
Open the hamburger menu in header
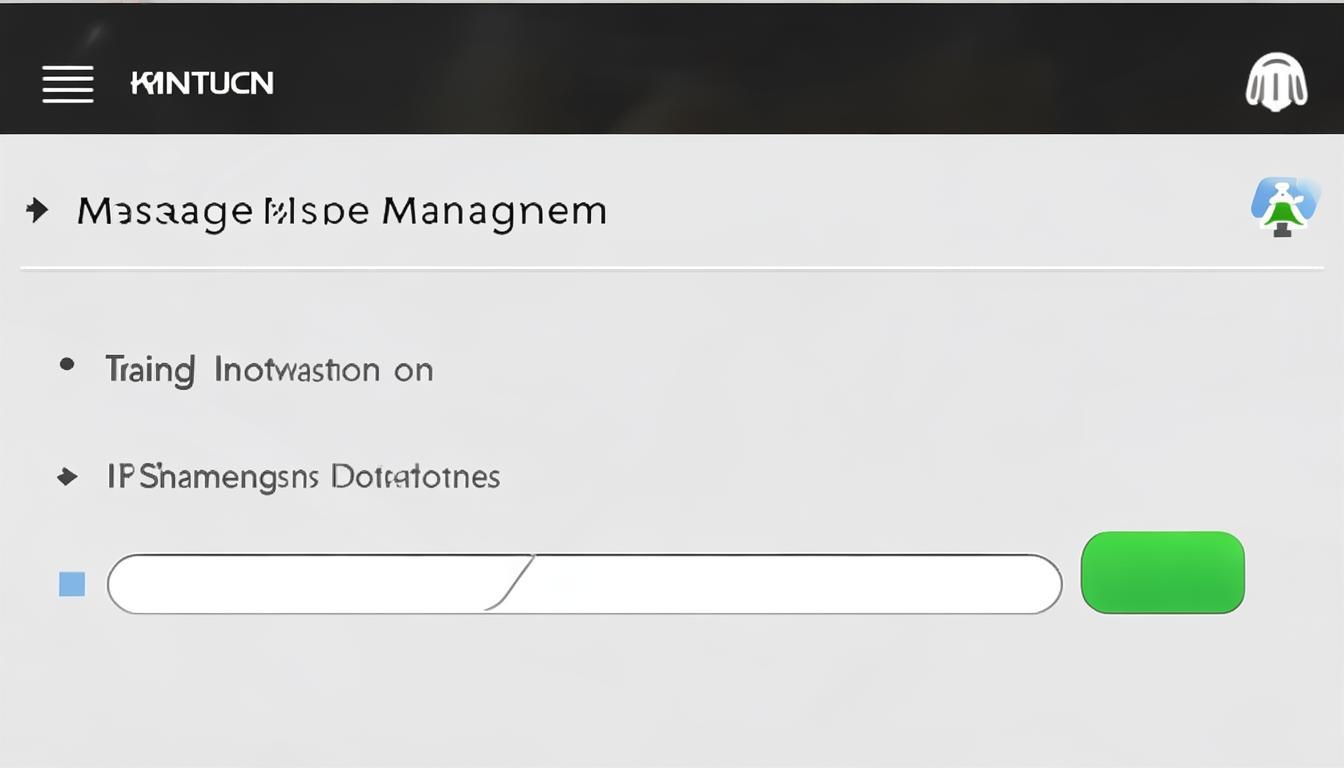point(68,84)
